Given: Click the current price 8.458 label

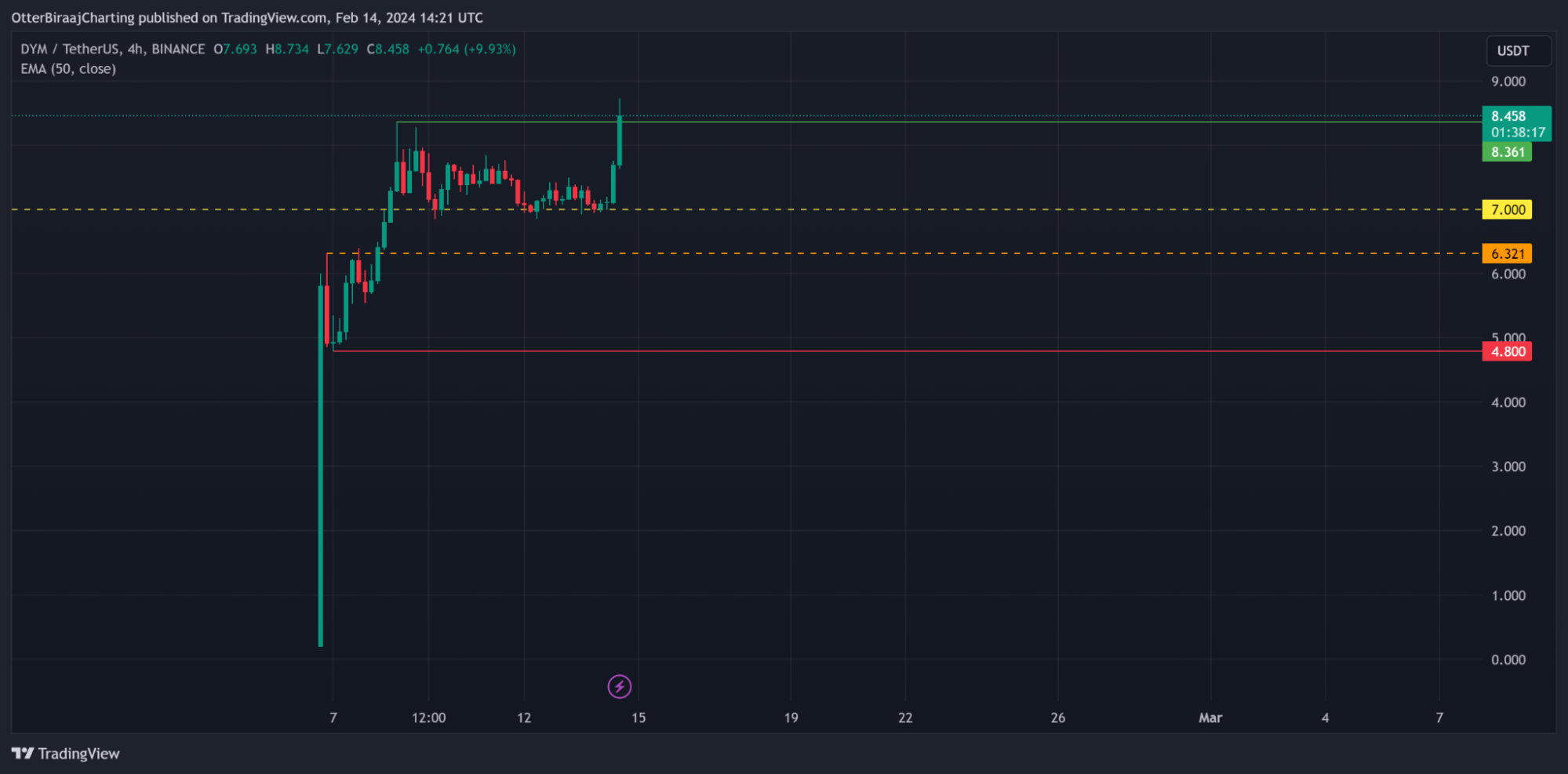Looking at the screenshot, I should coord(1508,116).
